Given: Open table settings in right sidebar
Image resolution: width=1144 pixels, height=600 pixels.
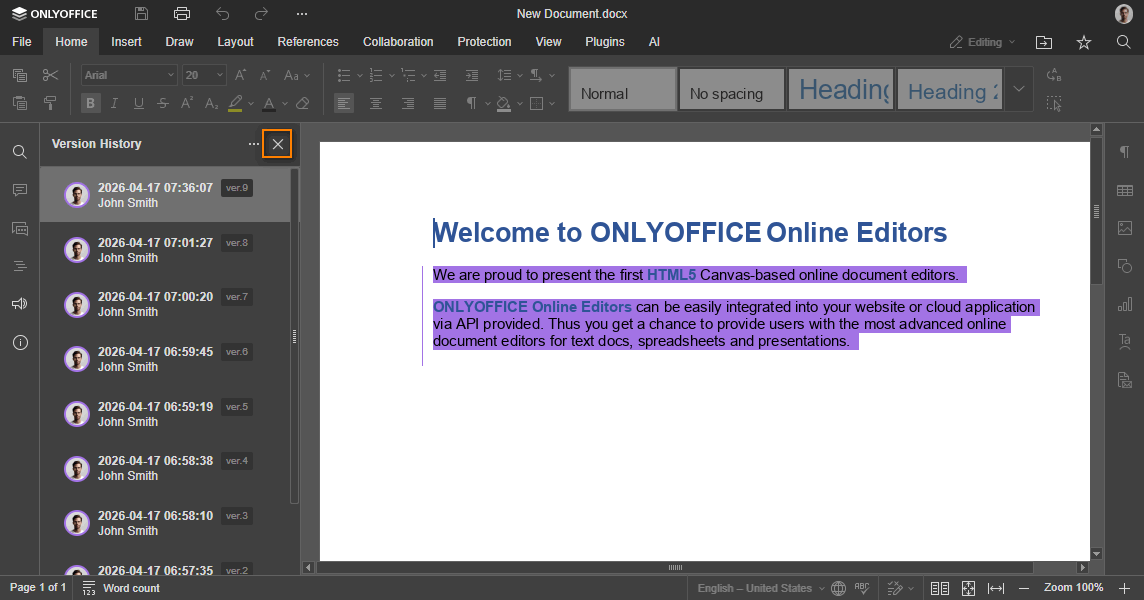Looking at the screenshot, I should [x=1125, y=190].
